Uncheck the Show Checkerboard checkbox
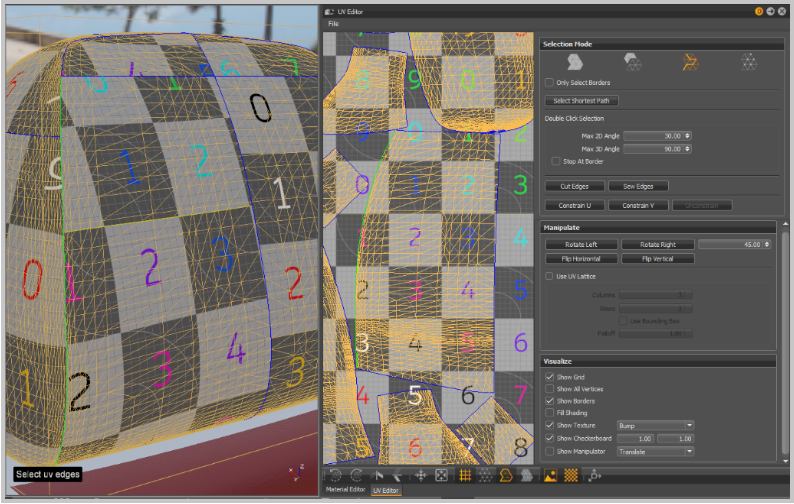The width and height of the screenshot is (794, 504). [549, 438]
